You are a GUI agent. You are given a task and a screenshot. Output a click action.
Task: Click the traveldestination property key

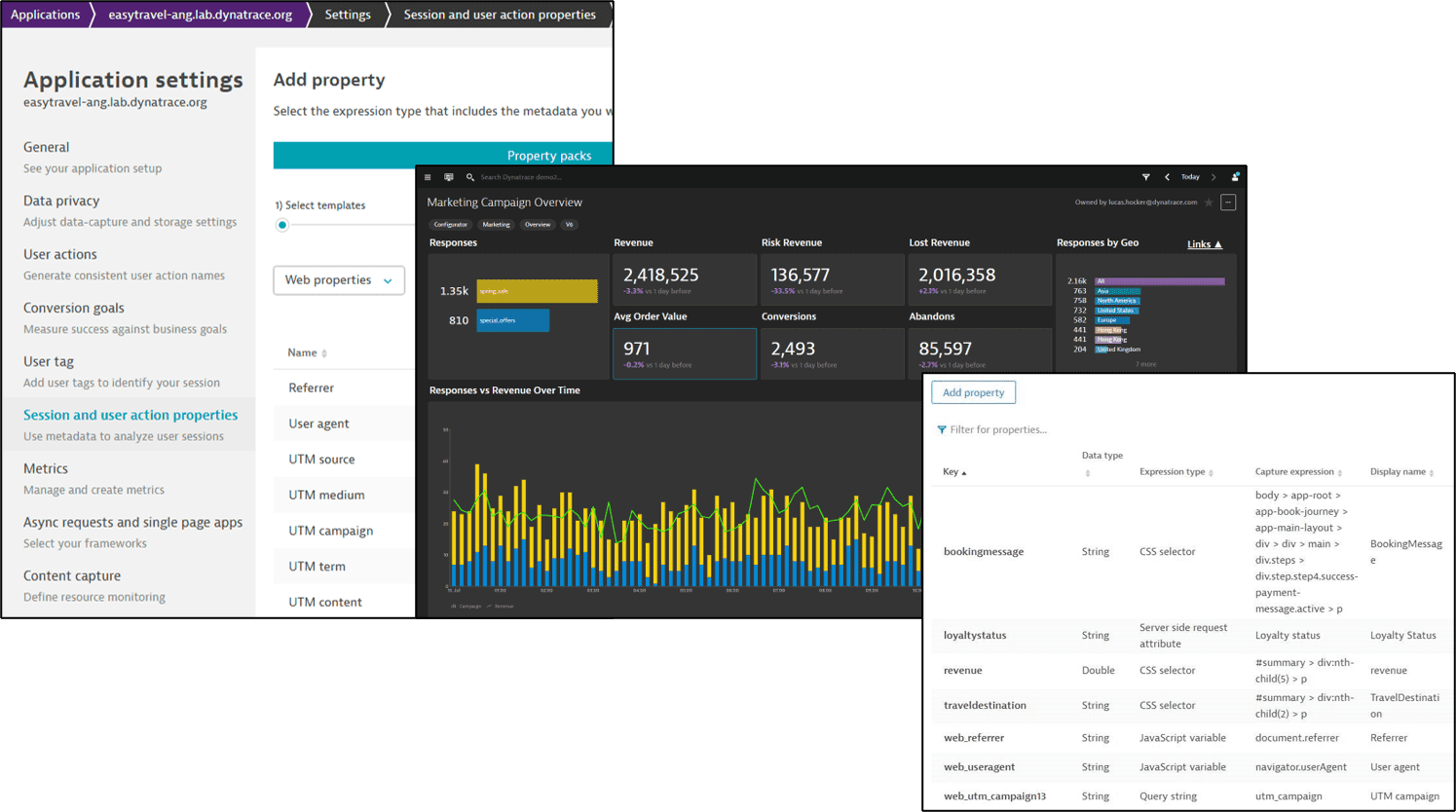click(985, 706)
